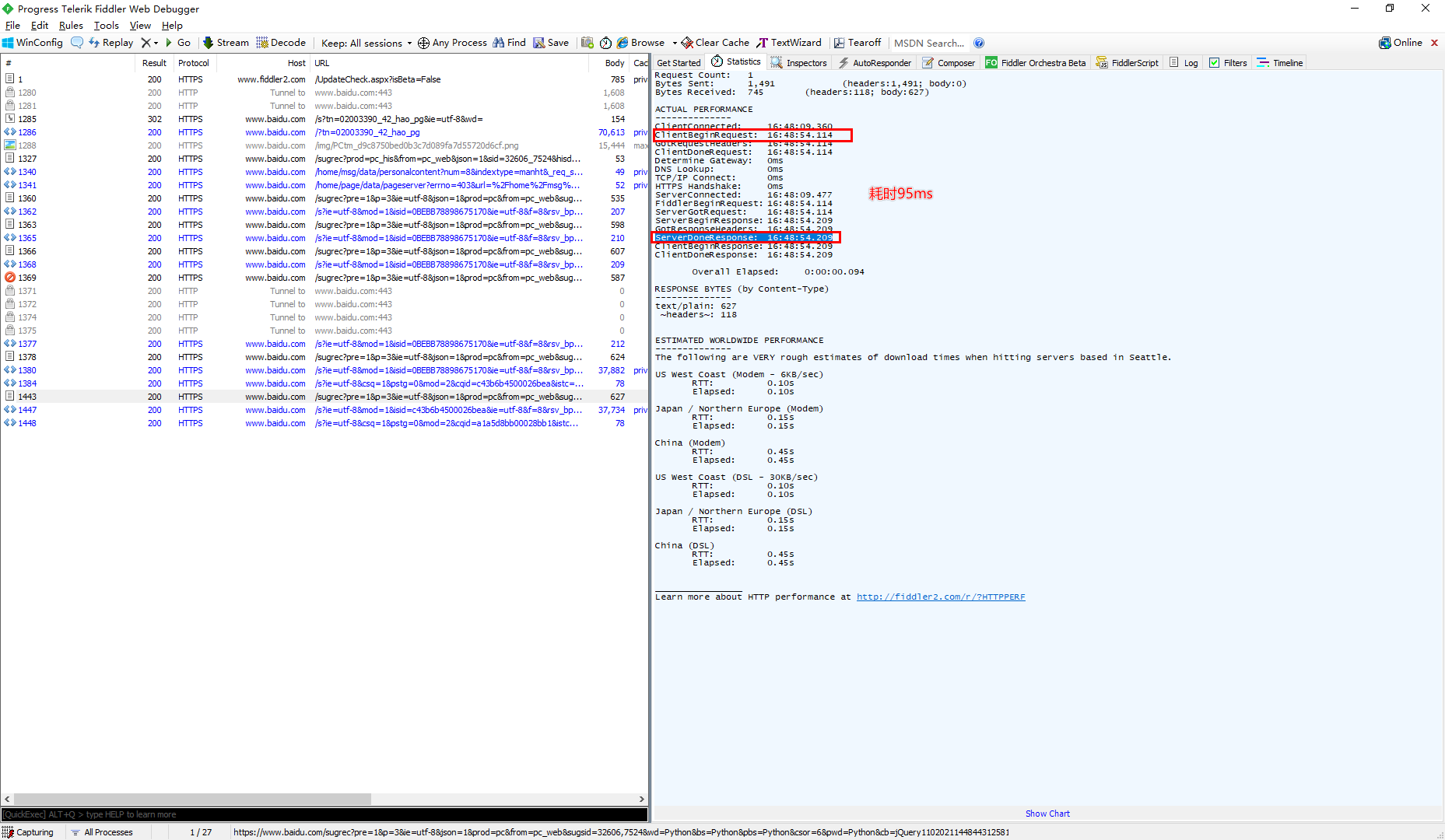Switch to the Inspectors tab
Screen dimensions: 1445x840
point(799,63)
